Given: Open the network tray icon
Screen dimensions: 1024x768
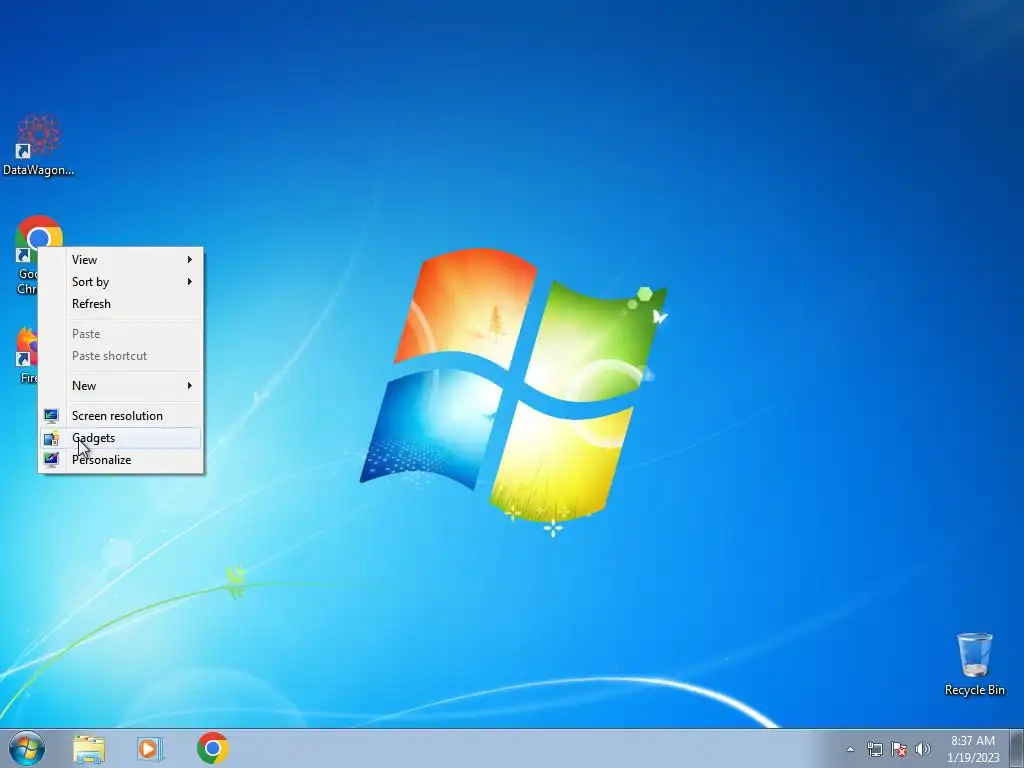Looking at the screenshot, I should click(x=874, y=749).
